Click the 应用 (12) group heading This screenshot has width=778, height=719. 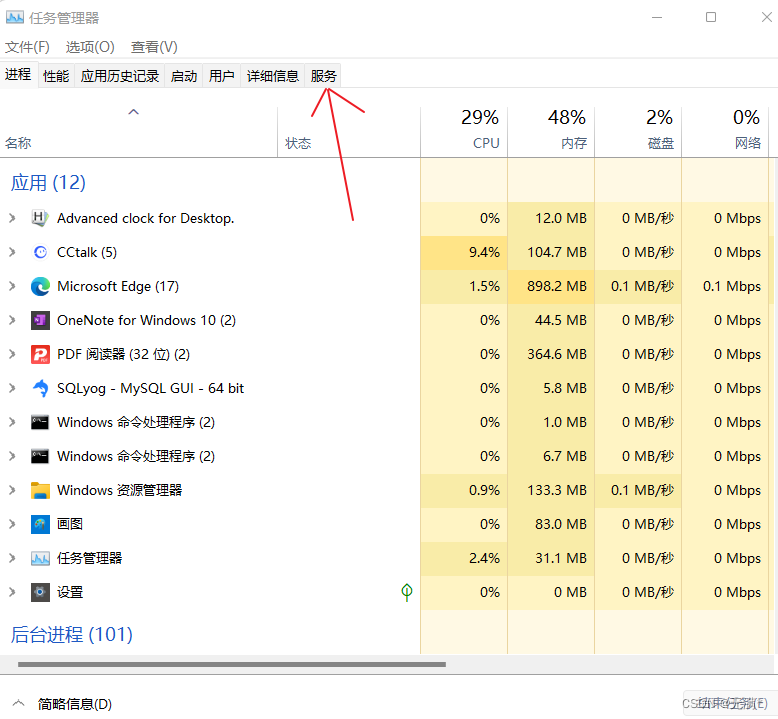point(48,183)
